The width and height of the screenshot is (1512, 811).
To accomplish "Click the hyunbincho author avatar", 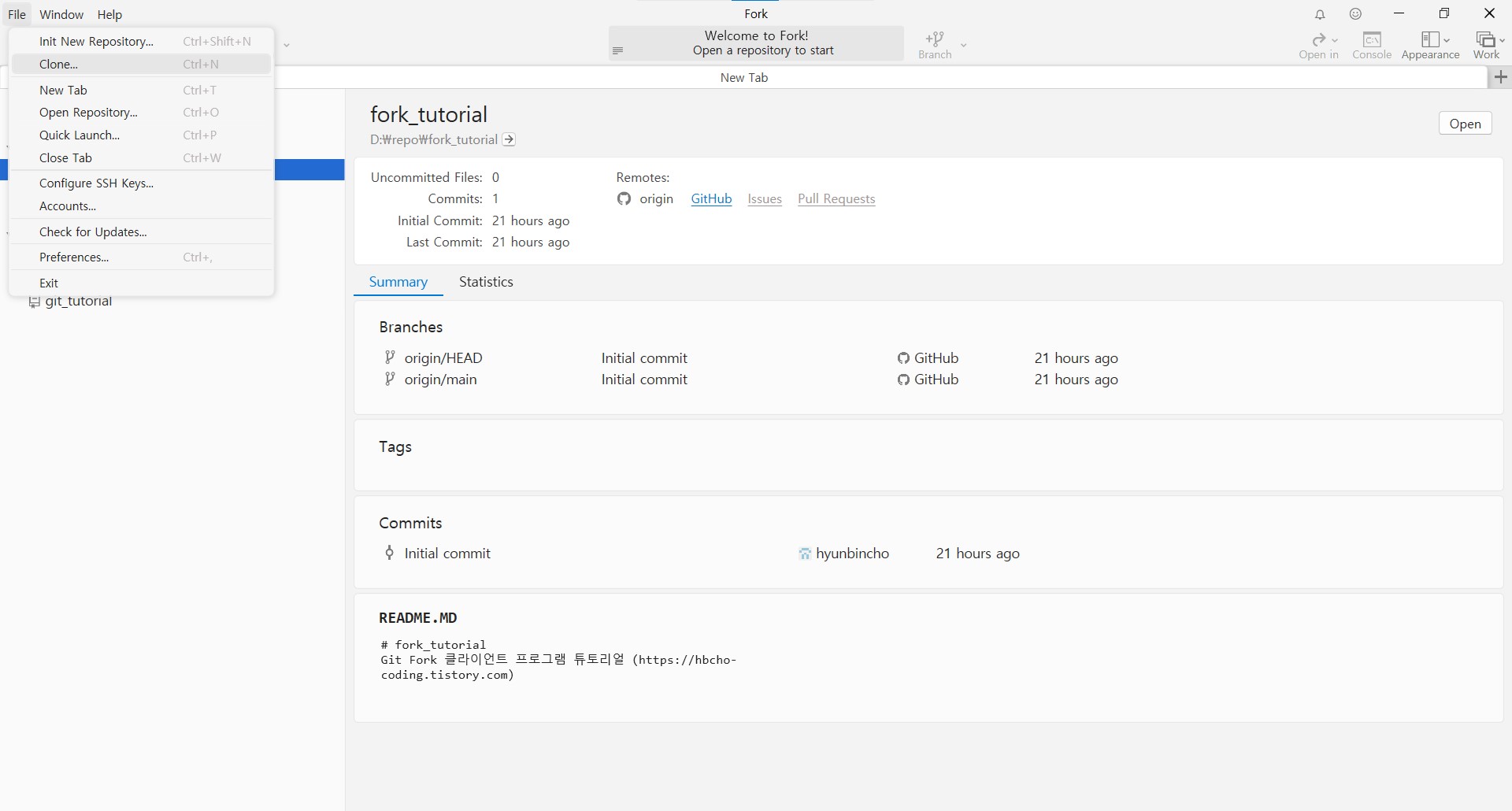I will [805, 554].
